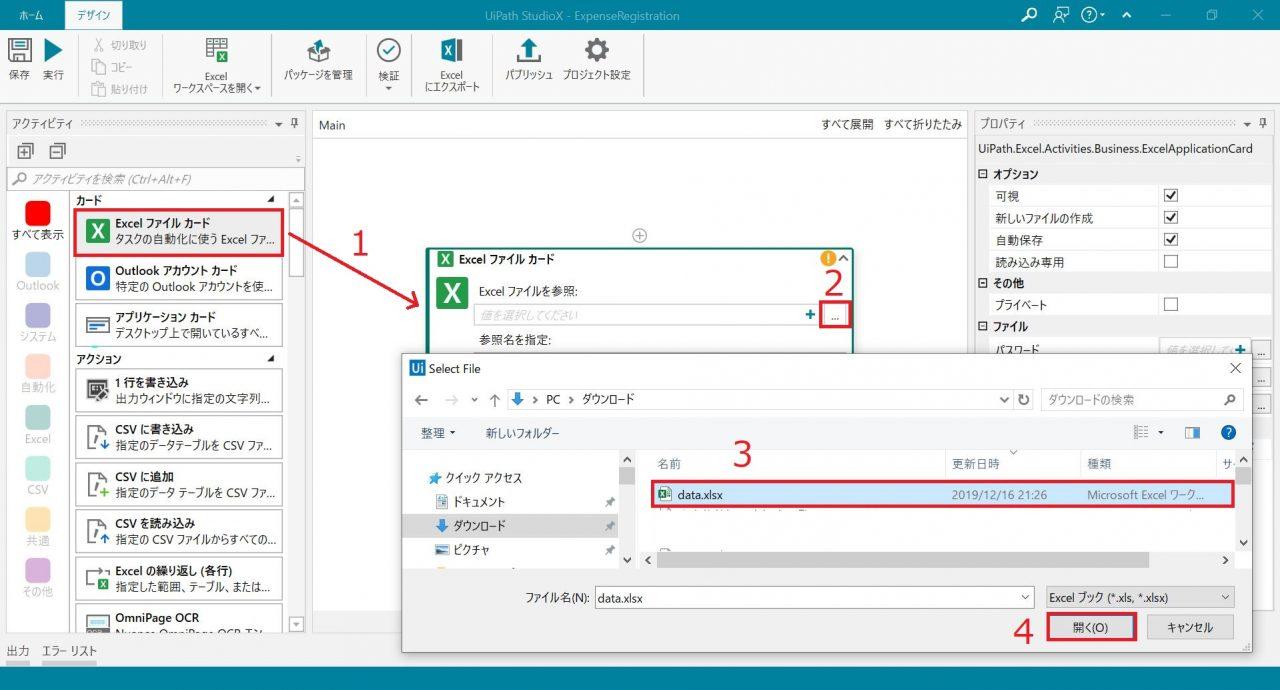Collapse the アクション section in activities
The width and height of the screenshot is (1280, 690).
coord(271,359)
